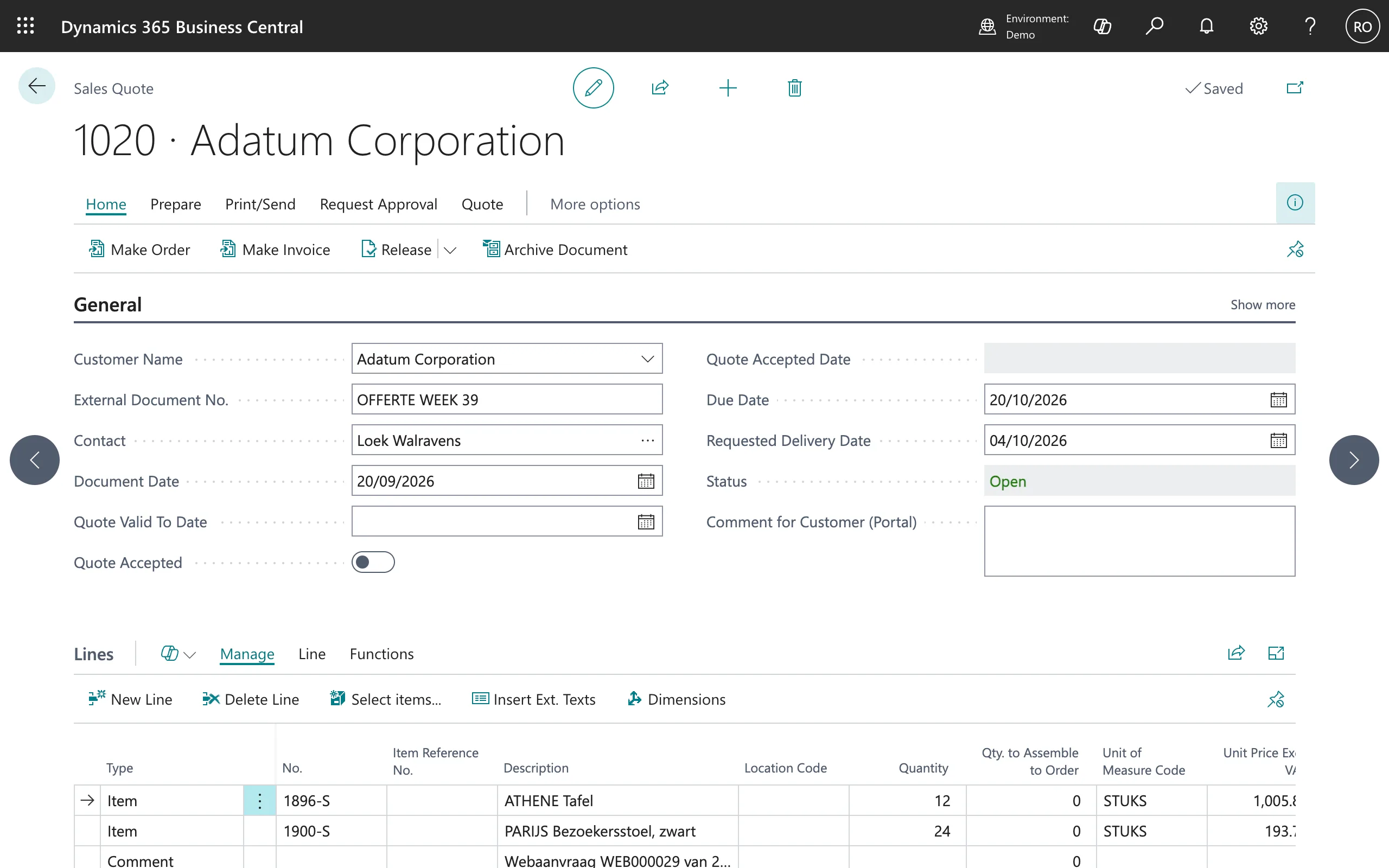Open Contact lookup ellipsis button
1389x868 pixels.
pyautogui.click(x=647, y=441)
